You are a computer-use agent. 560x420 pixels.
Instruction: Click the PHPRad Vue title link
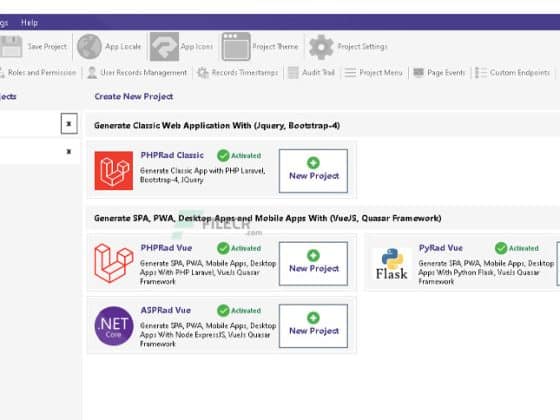tap(166, 248)
